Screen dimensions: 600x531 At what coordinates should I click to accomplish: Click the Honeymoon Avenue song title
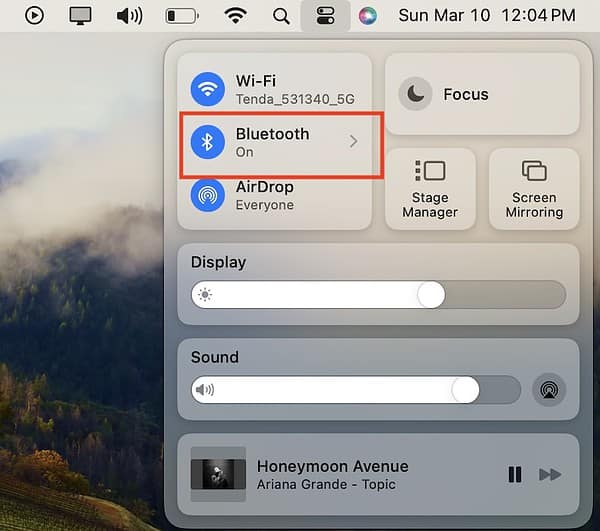coord(333,466)
